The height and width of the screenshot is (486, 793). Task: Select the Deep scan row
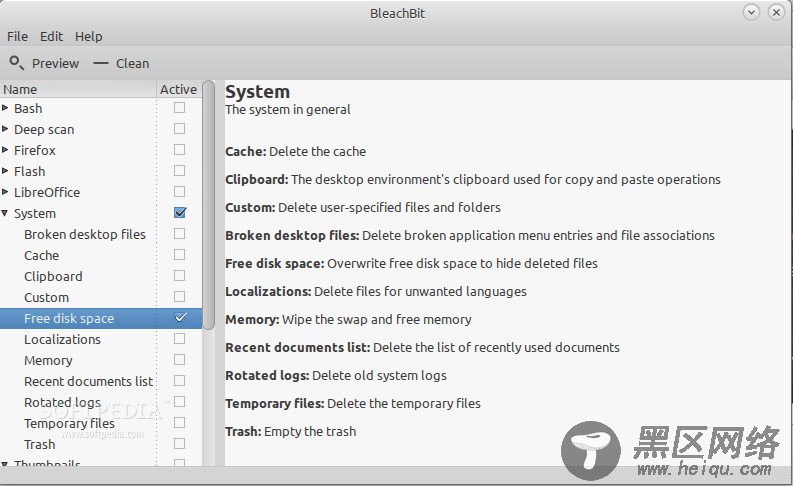coord(101,129)
